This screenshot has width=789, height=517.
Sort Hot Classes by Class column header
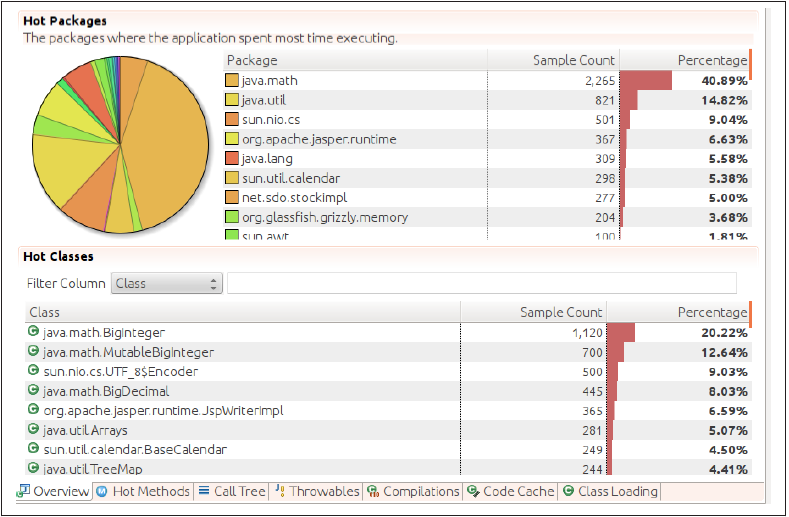243,313
